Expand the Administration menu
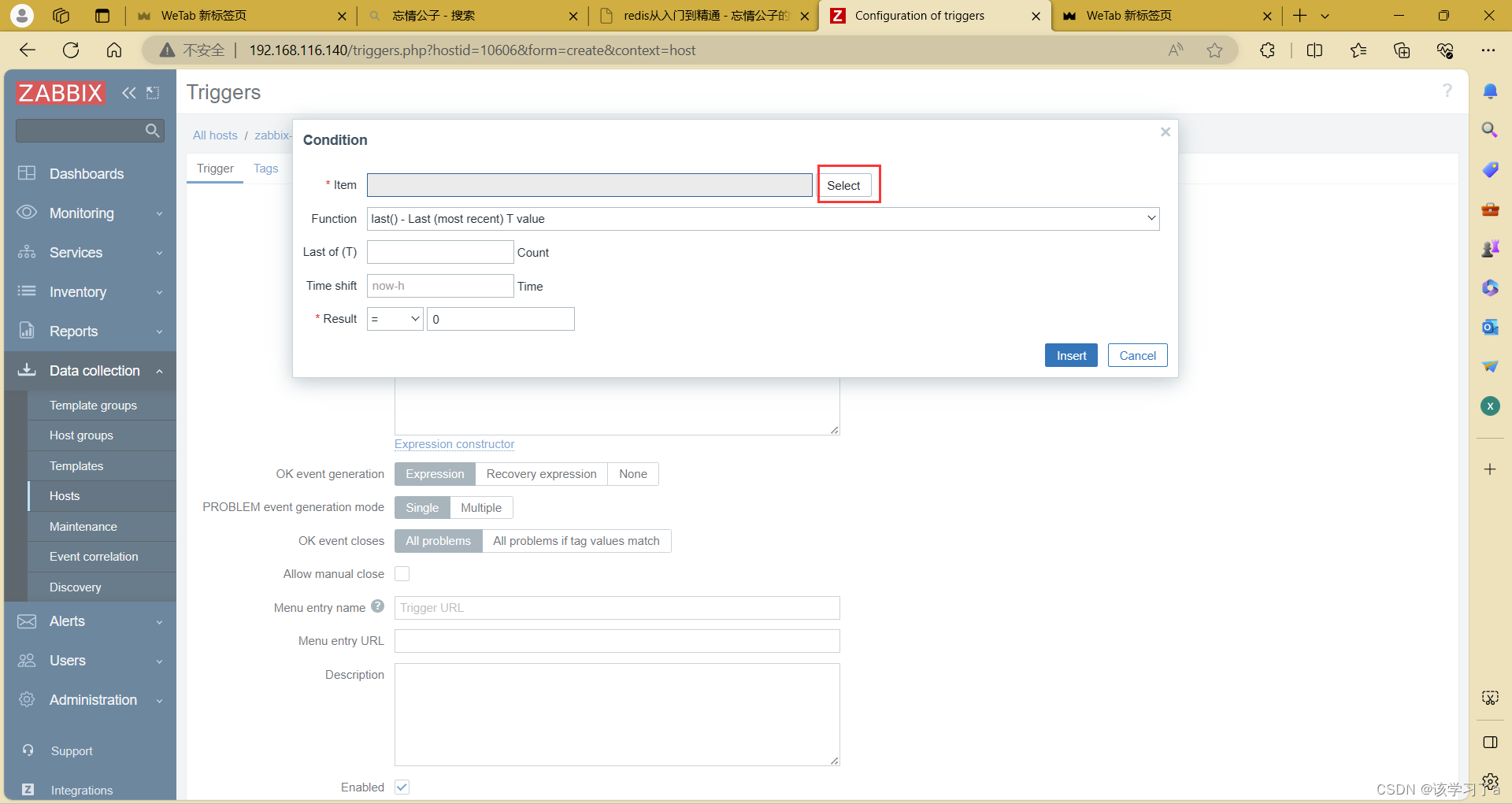The image size is (1512, 804). 90,700
